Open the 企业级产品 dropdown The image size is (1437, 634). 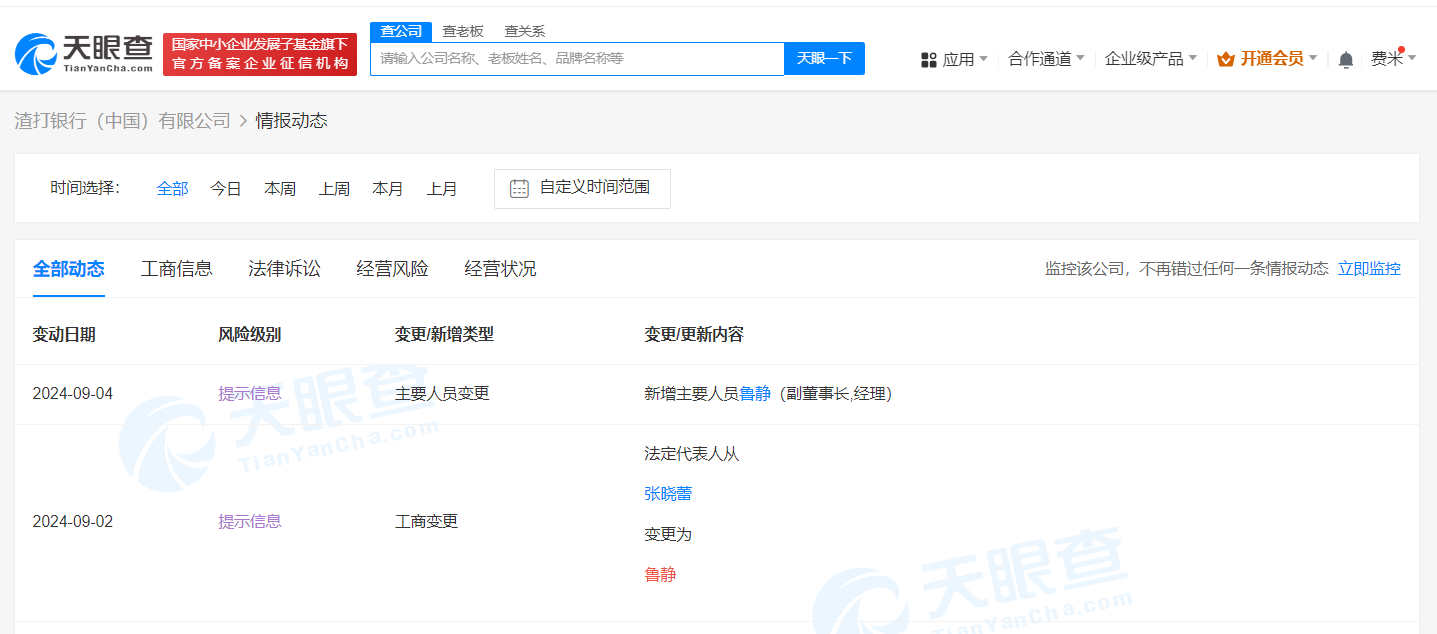[x=1149, y=59]
